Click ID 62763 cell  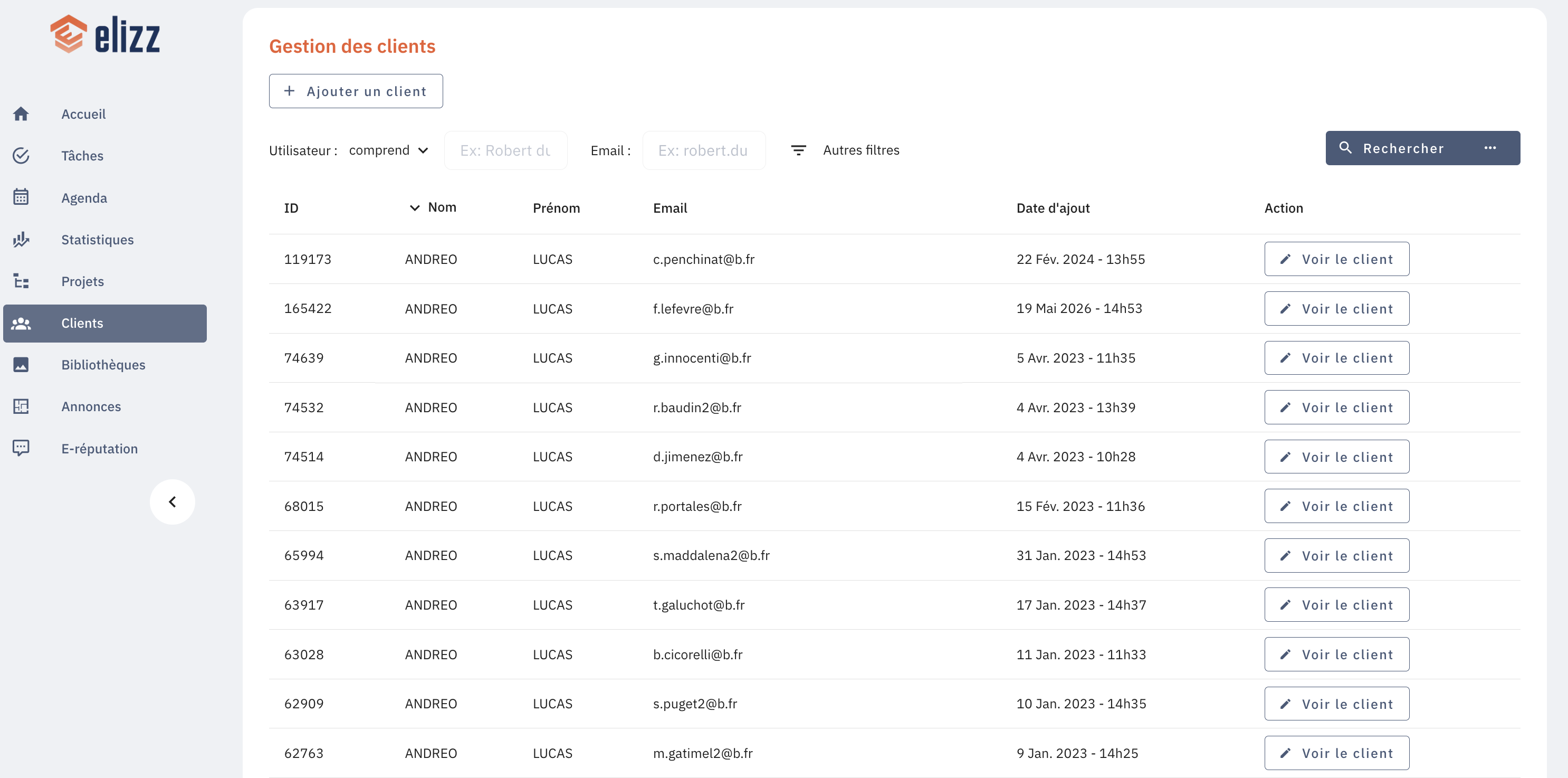tap(304, 753)
